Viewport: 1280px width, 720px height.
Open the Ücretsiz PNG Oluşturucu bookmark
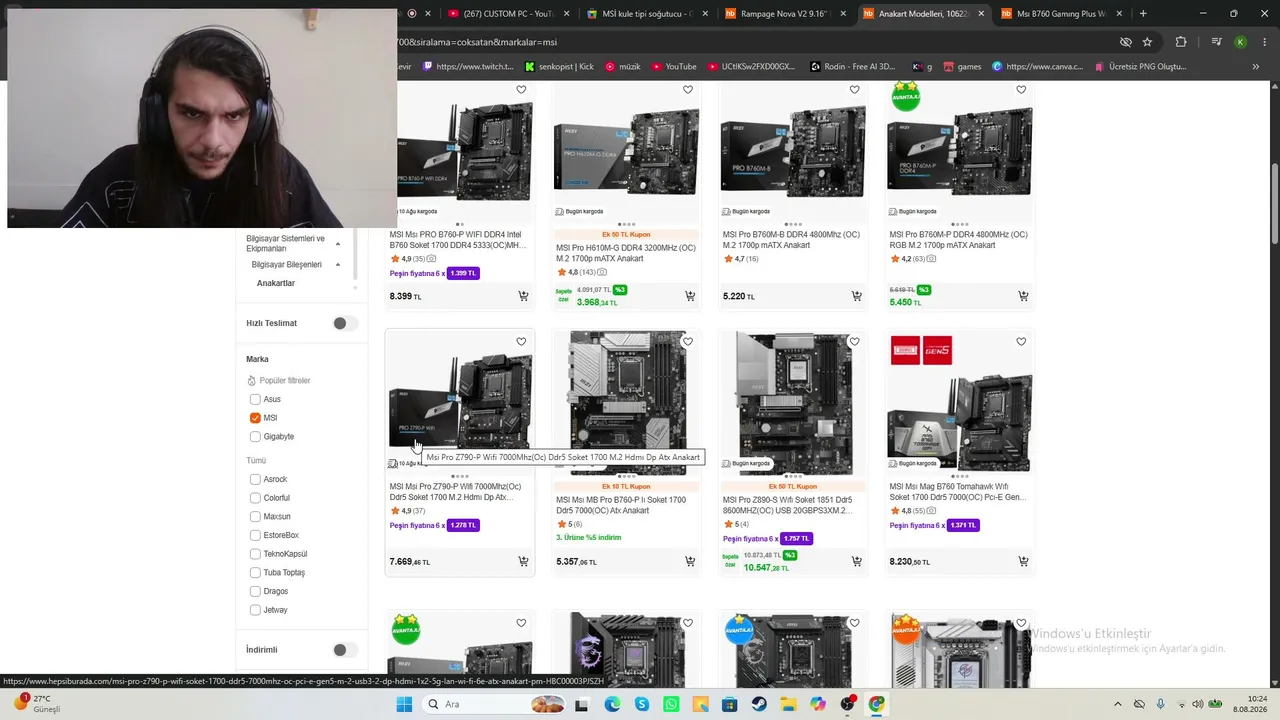1140,67
